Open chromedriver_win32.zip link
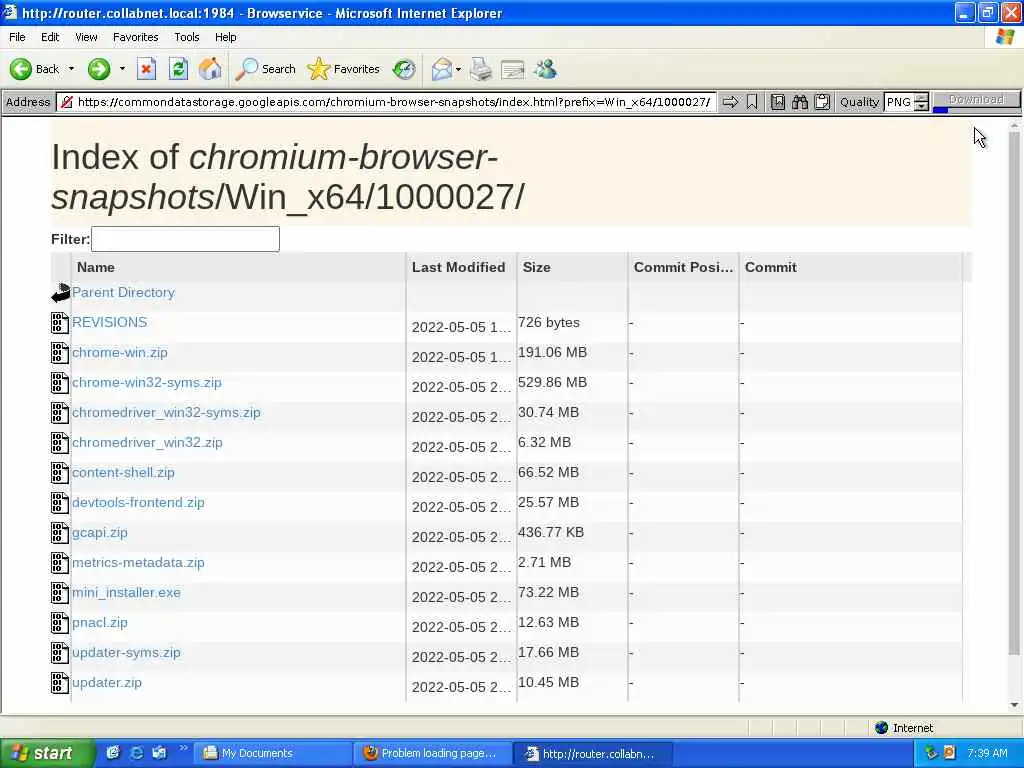The width and height of the screenshot is (1024, 768). [x=147, y=443]
